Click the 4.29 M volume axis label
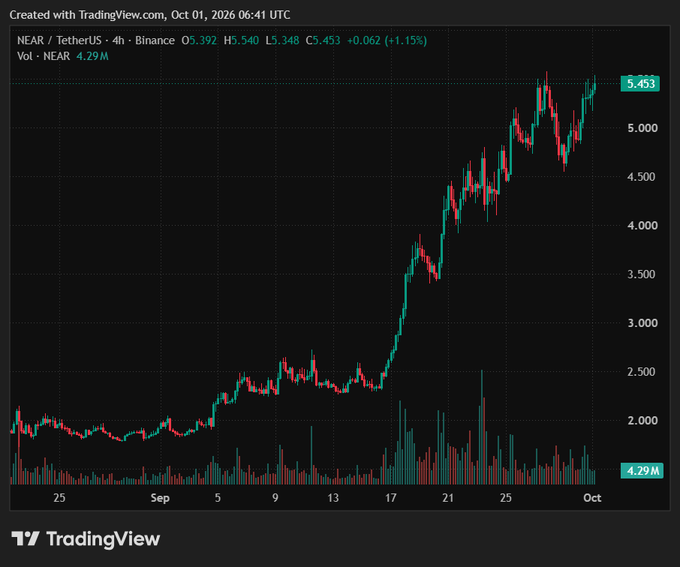 pos(642,470)
